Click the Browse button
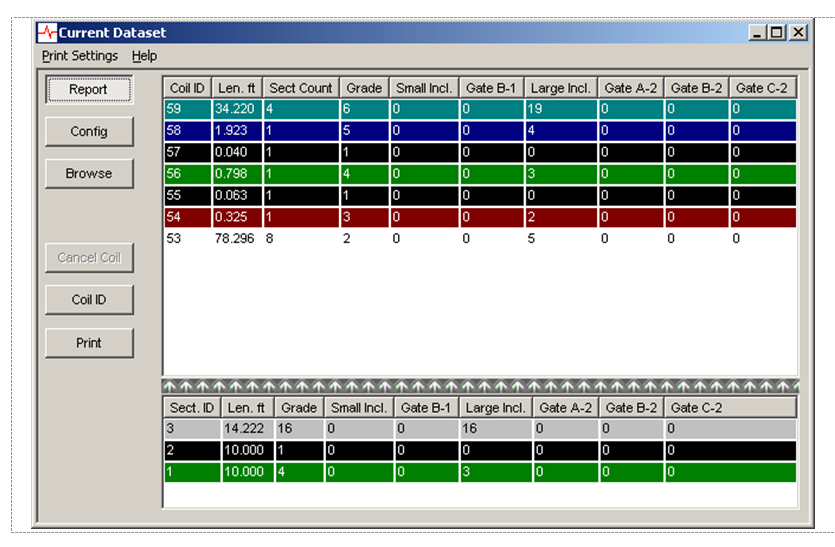The width and height of the screenshot is (835, 547). pos(89,173)
